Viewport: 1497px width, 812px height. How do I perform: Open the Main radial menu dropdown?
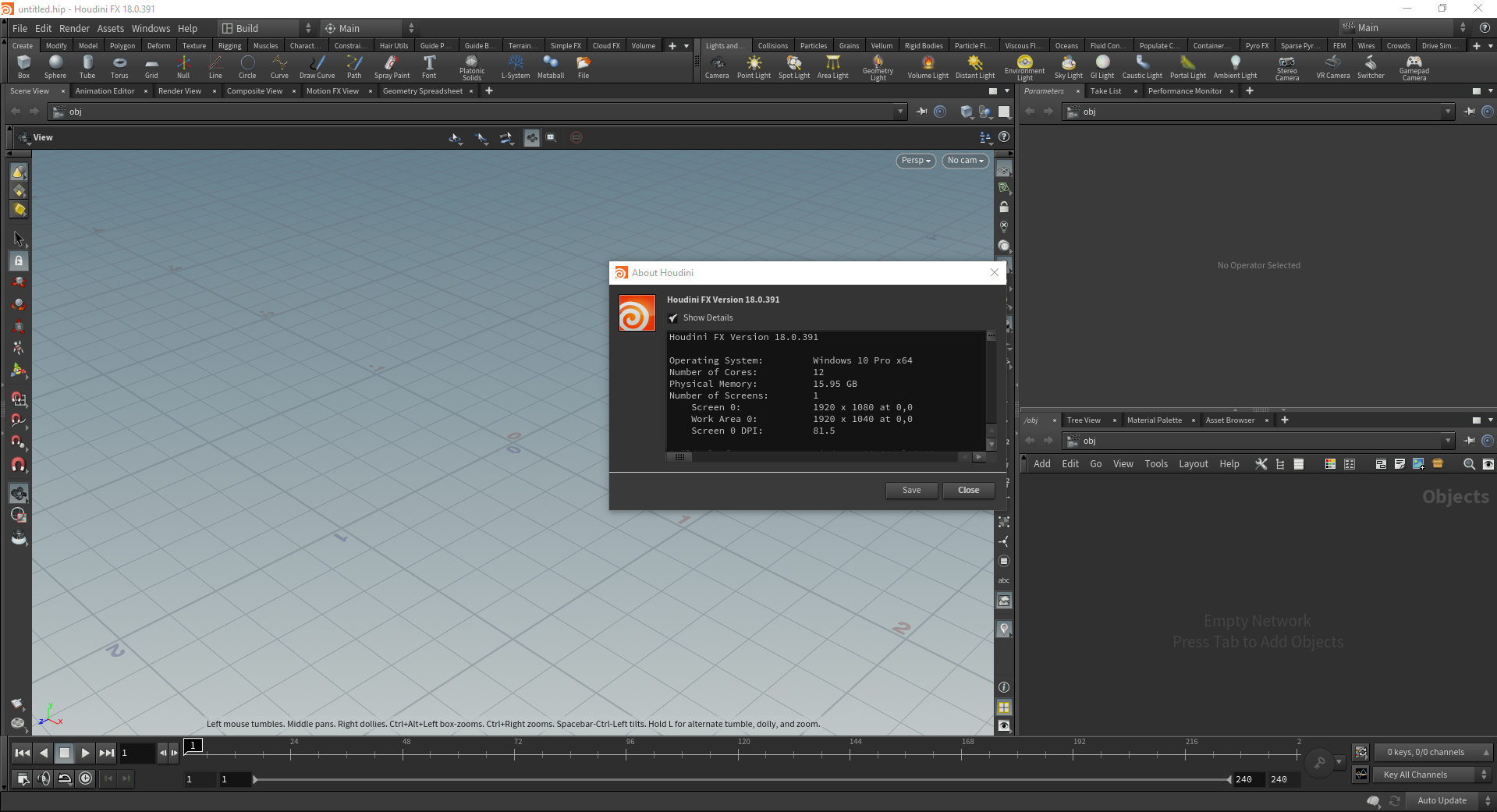(370, 28)
